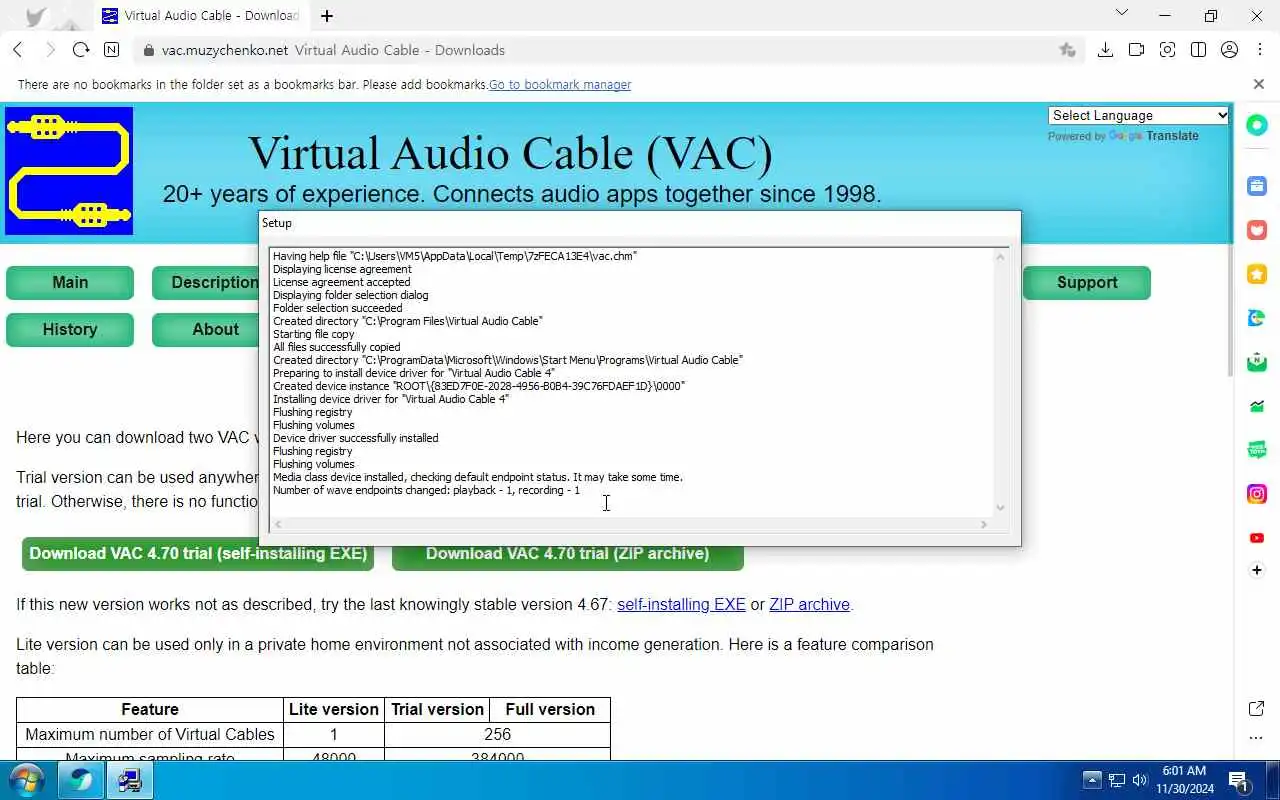This screenshot has height=800, width=1280.
Task: Open the network tray icon
Action: pos(1116,780)
